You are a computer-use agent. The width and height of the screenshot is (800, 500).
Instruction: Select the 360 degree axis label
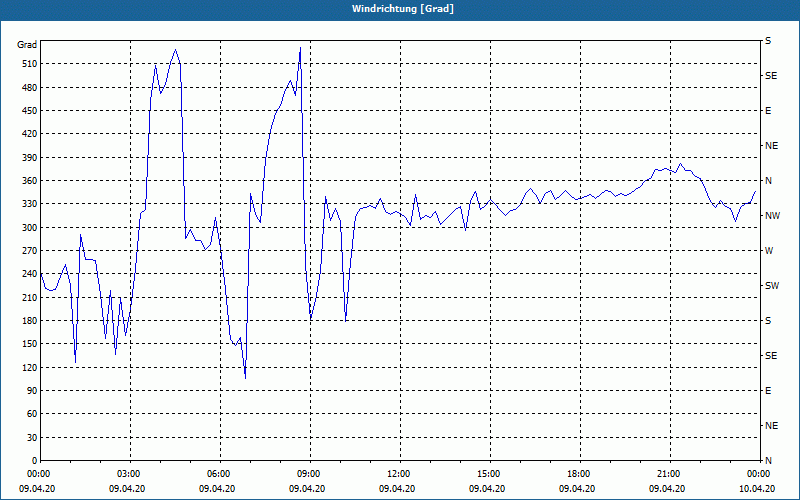point(31,181)
